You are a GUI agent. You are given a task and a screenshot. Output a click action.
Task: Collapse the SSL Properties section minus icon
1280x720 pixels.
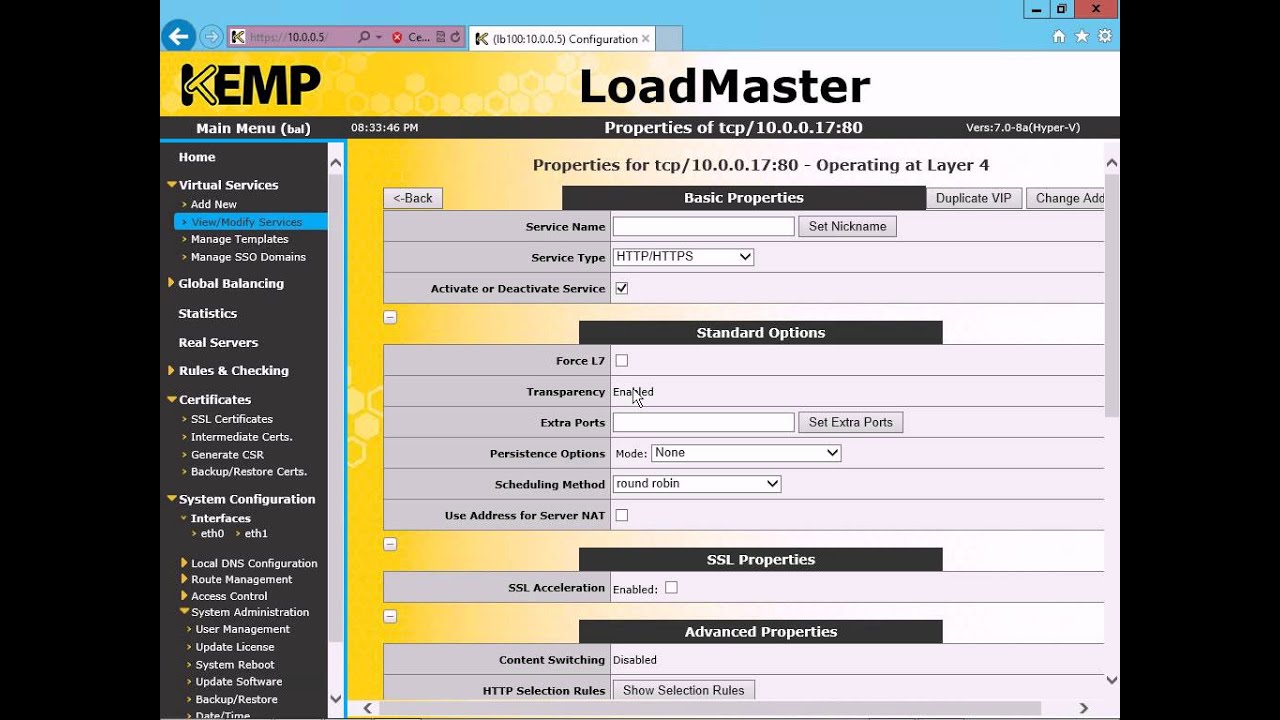[390, 616]
